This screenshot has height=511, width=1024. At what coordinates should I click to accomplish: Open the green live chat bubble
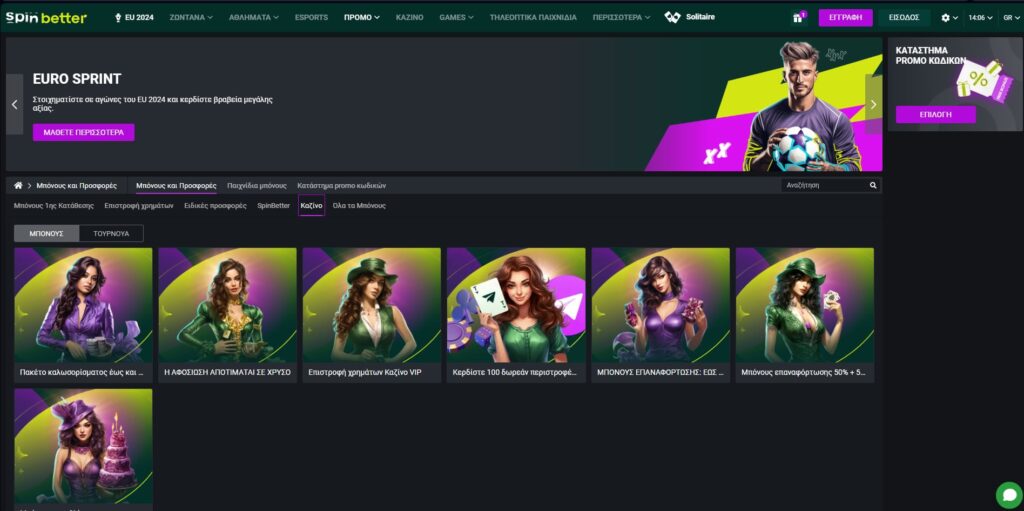pyautogui.click(x=1009, y=495)
